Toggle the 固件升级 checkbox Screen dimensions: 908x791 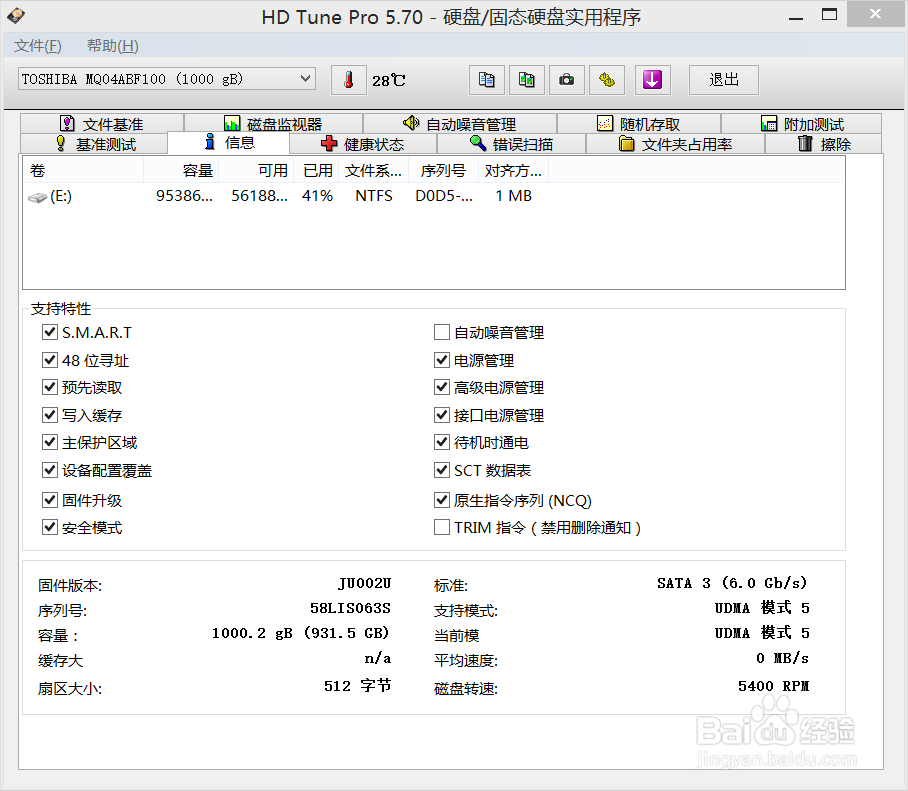click(x=50, y=500)
